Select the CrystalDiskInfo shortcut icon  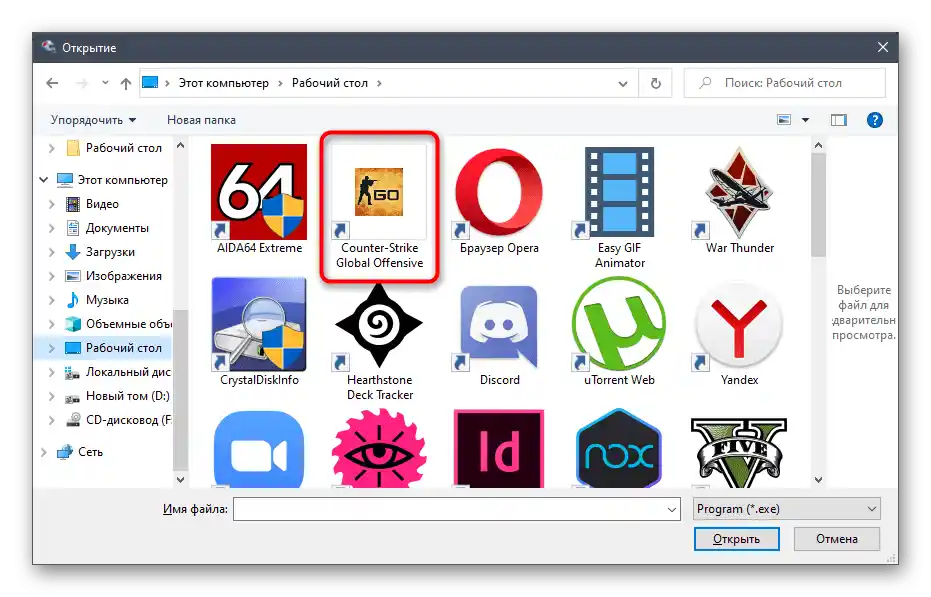(259, 324)
